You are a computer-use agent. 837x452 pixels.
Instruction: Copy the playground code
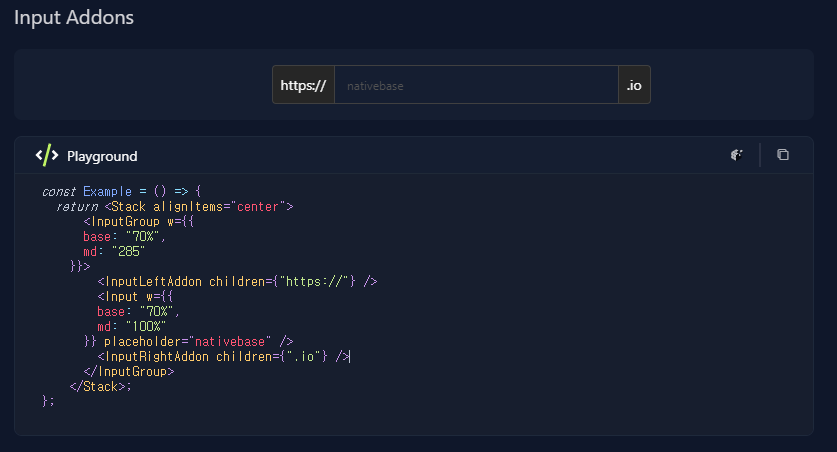pyautogui.click(x=783, y=155)
